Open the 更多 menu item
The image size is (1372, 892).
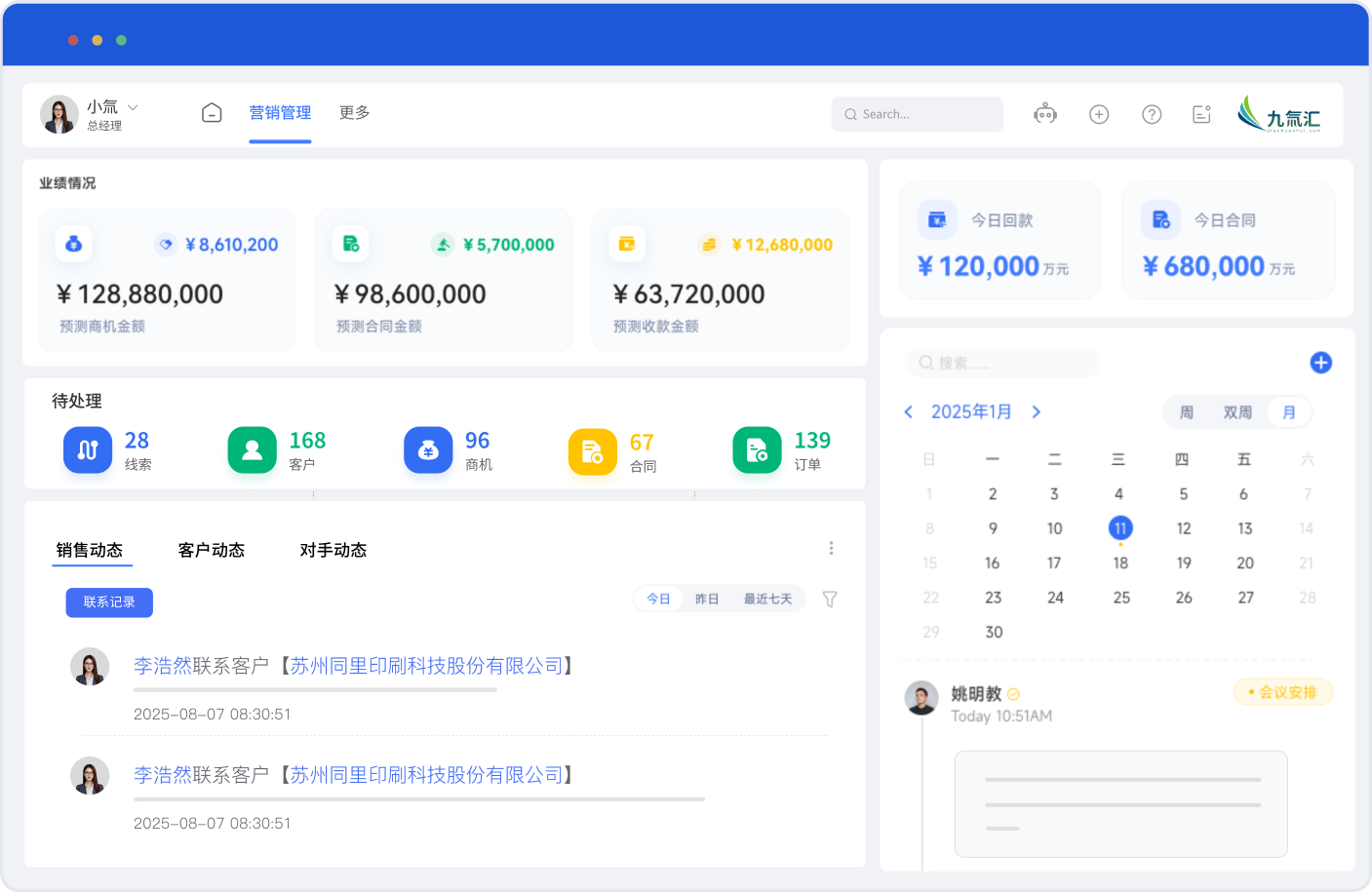(x=354, y=113)
